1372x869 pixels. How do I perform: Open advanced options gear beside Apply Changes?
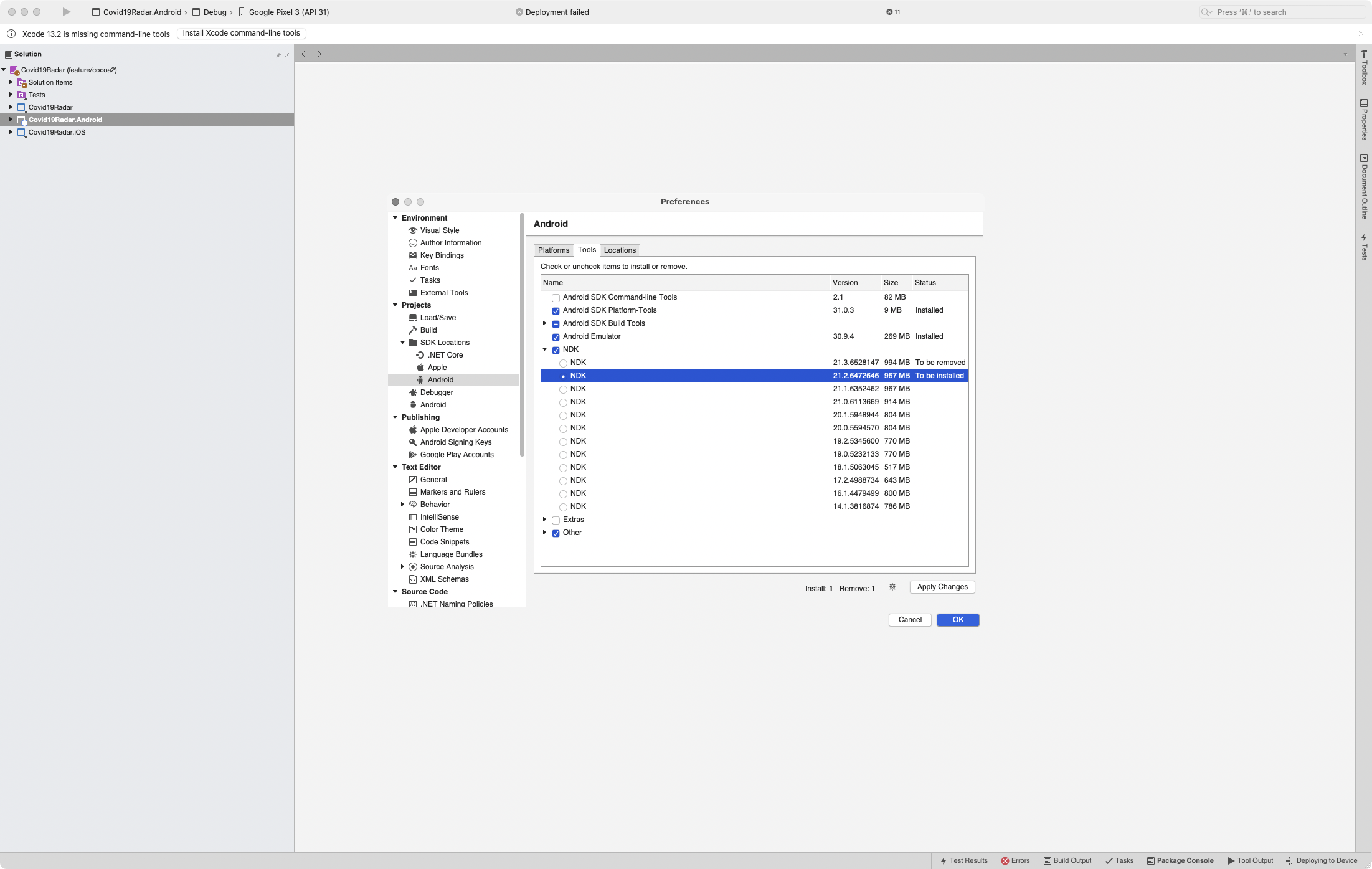892,587
